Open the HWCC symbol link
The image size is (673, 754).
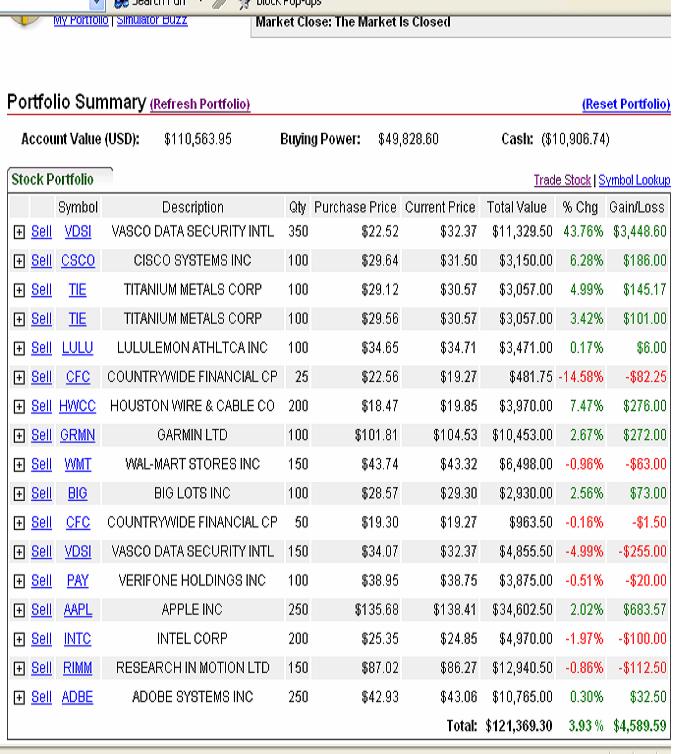point(77,406)
